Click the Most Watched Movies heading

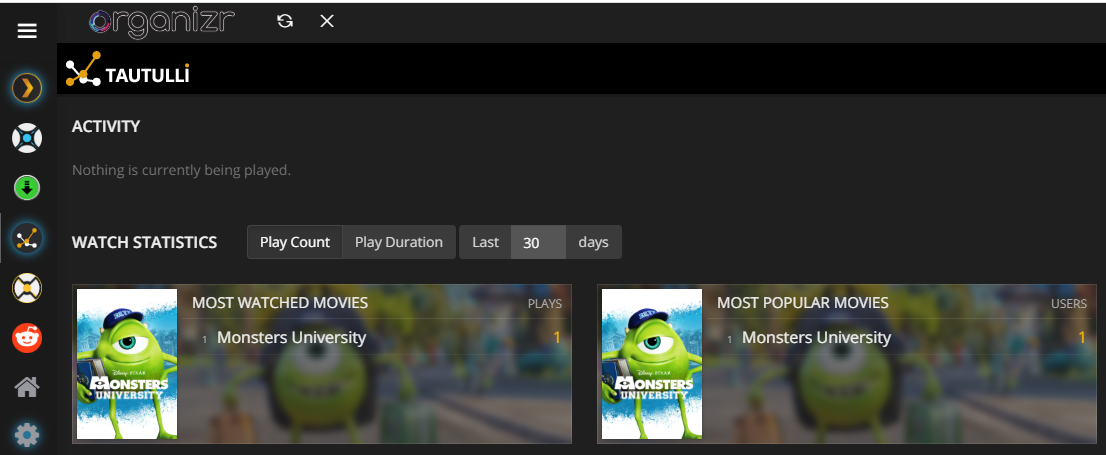[x=280, y=303]
